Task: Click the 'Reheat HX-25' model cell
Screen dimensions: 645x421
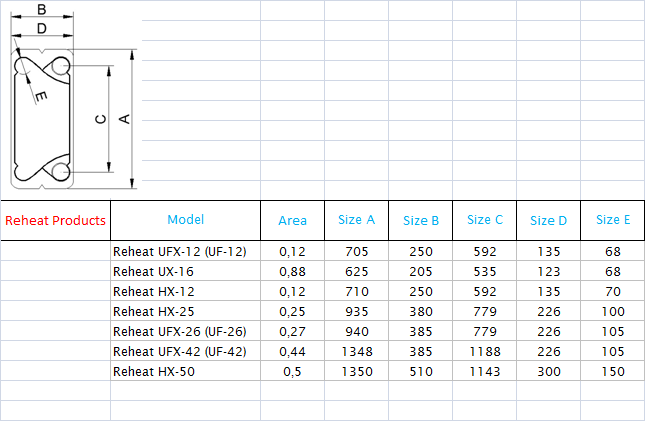Action: click(x=186, y=312)
